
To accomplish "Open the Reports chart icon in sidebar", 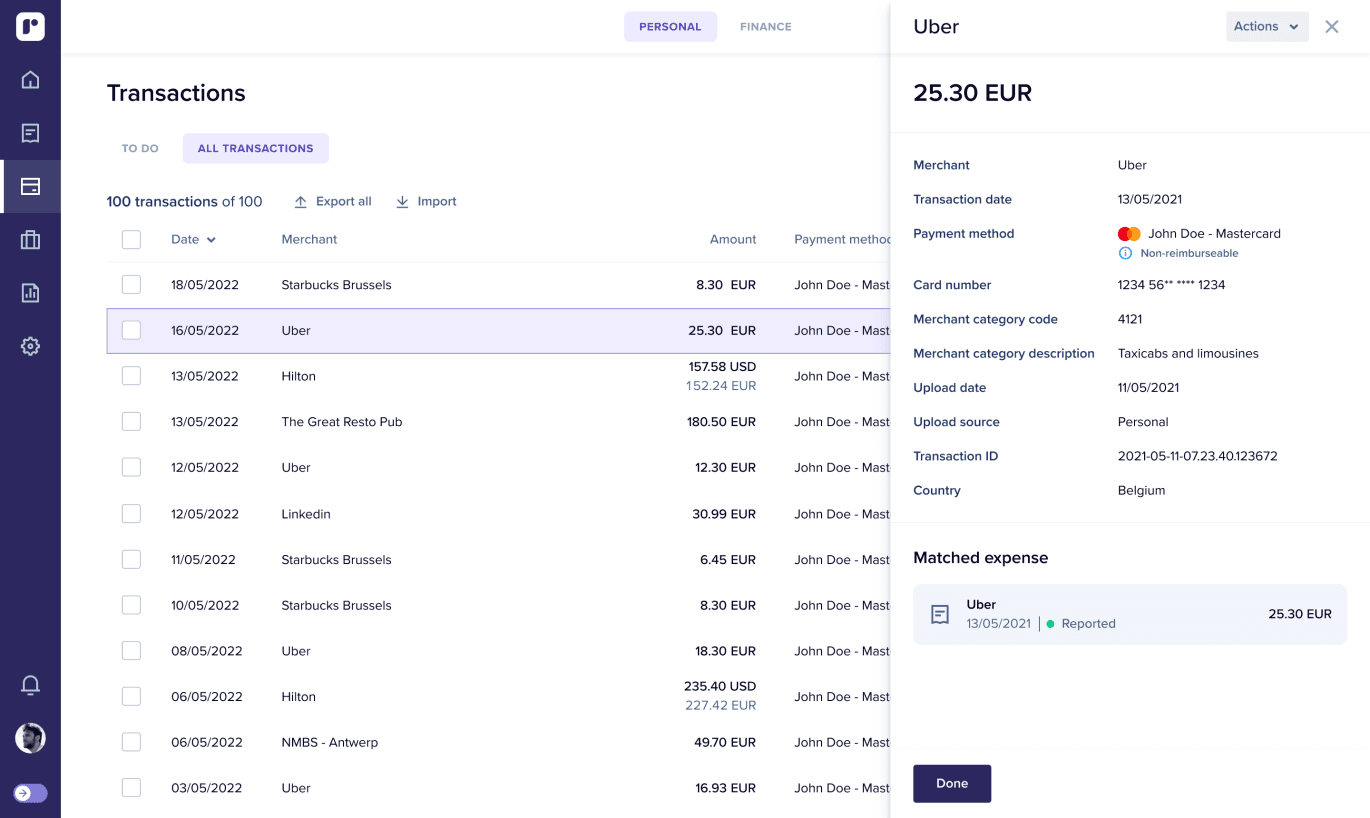I will pos(30,293).
